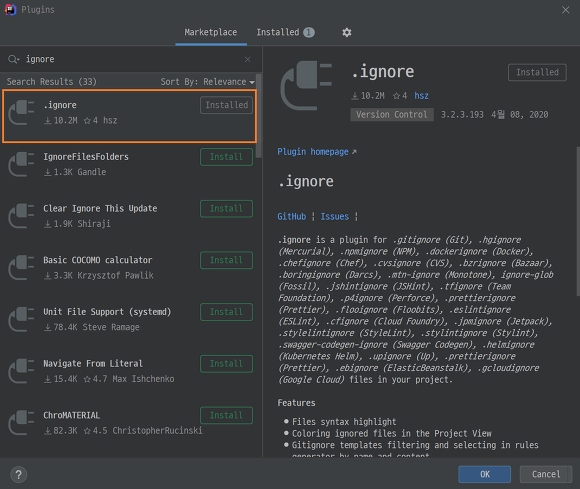Viewport: 580px width, 489px height.
Task: Install the ChroMATERIAL plugin
Action: (x=226, y=416)
